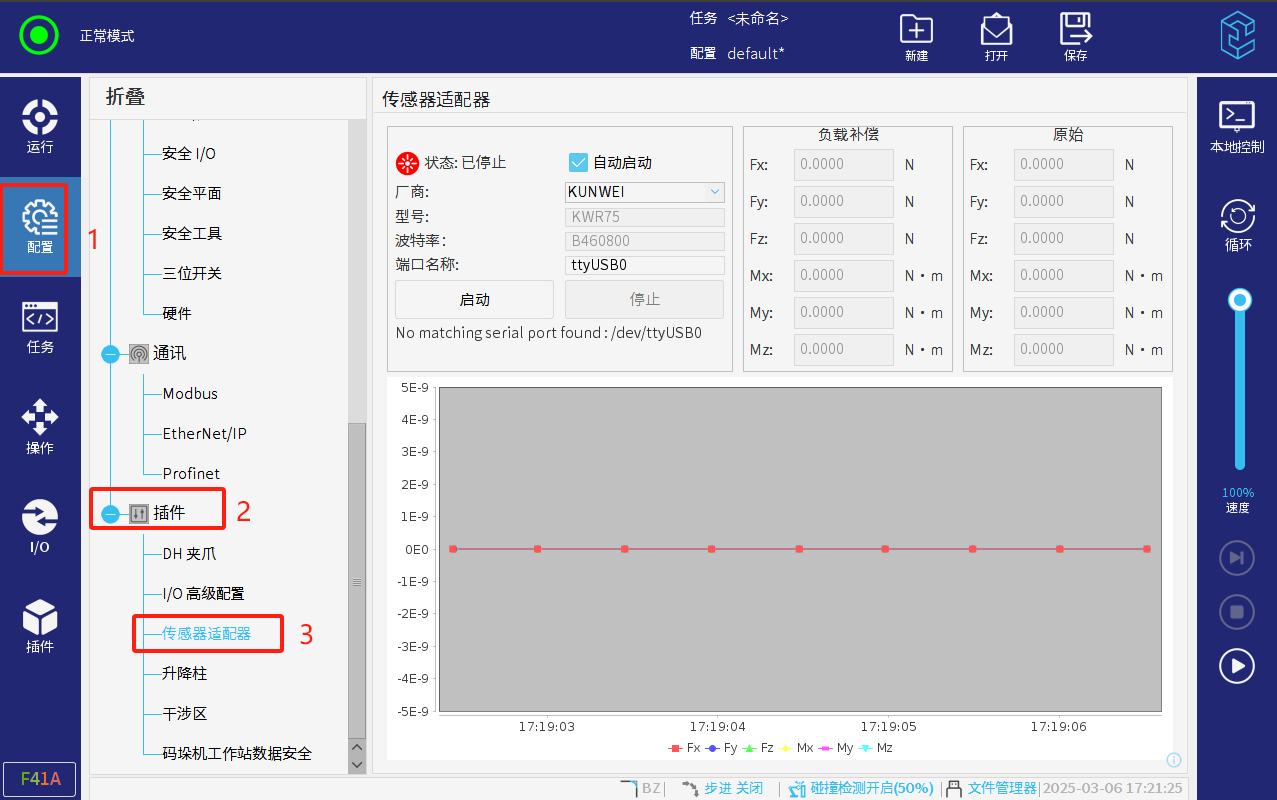Click the 启动 start button
This screenshot has width=1277, height=800.
click(474, 300)
